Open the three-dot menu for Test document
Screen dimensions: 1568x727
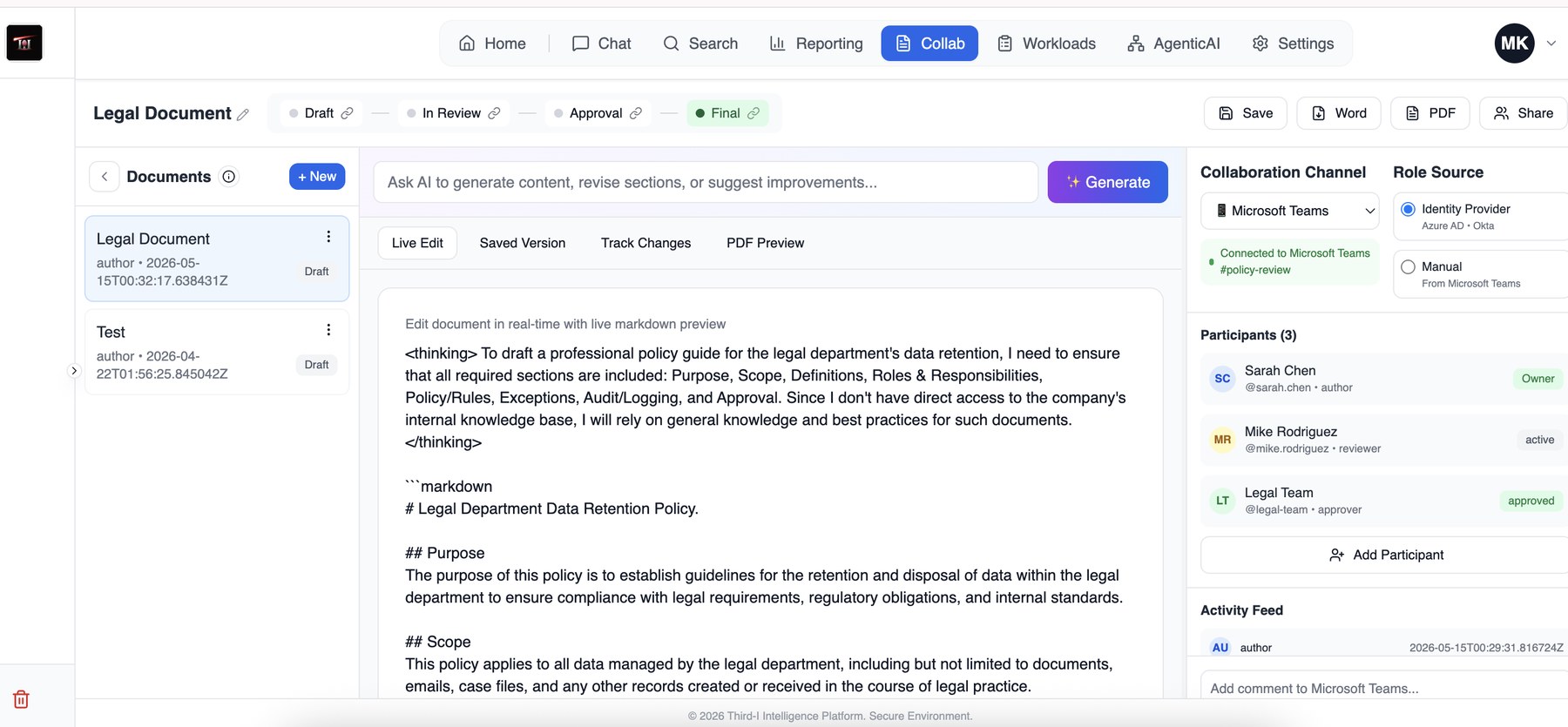pyautogui.click(x=328, y=330)
